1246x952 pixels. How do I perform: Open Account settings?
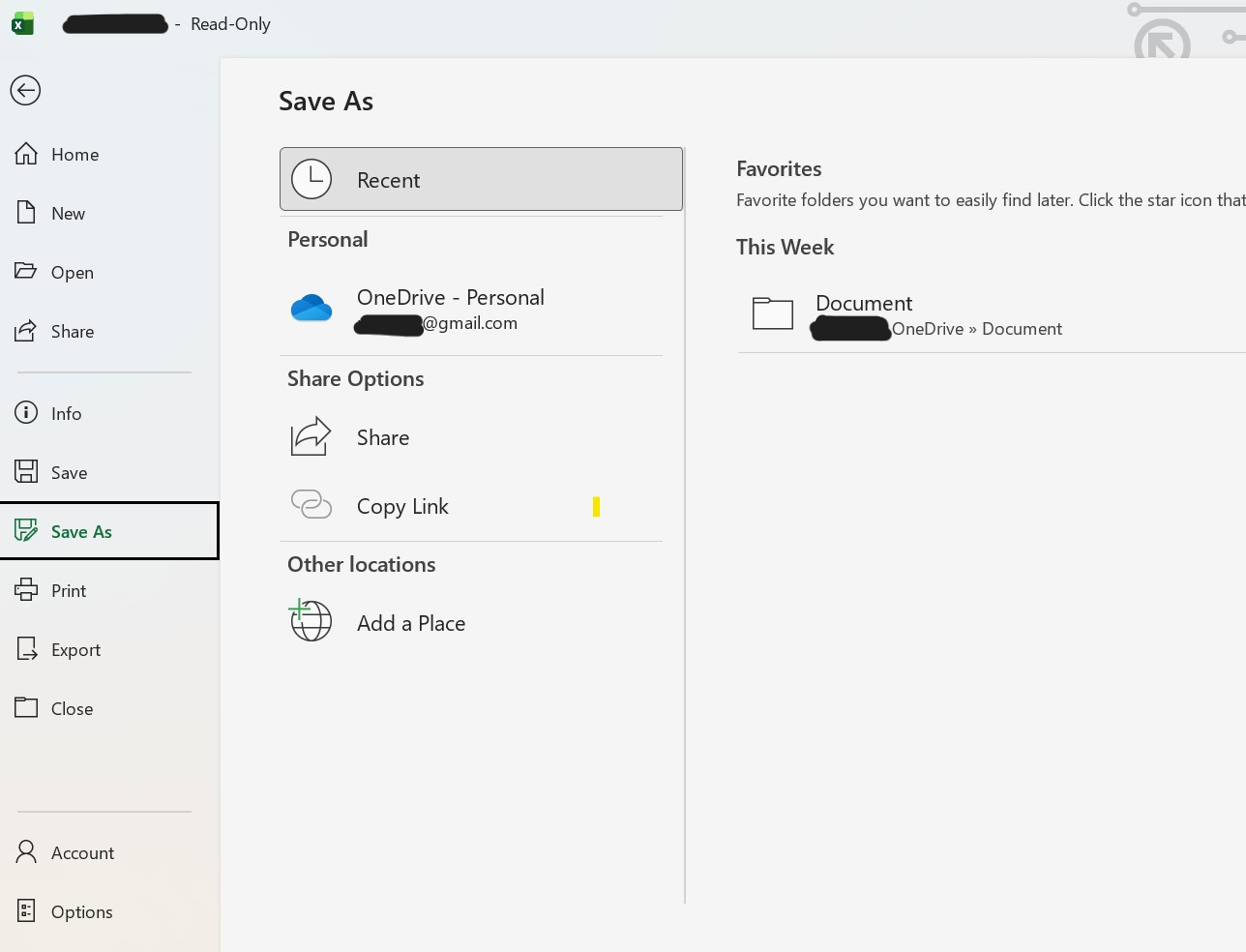pos(109,852)
